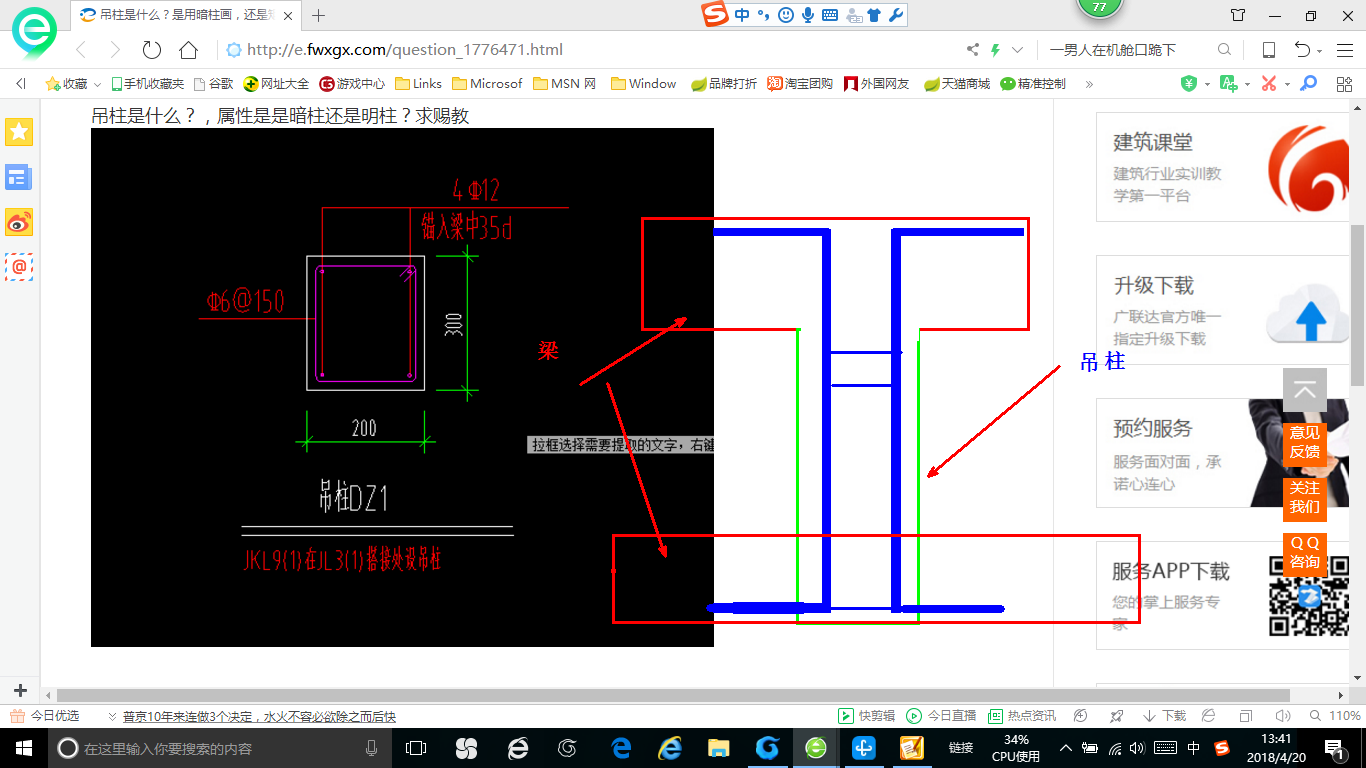Open the Task View taskbar icon
Screen dimensions: 1366x768
[416, 747]
